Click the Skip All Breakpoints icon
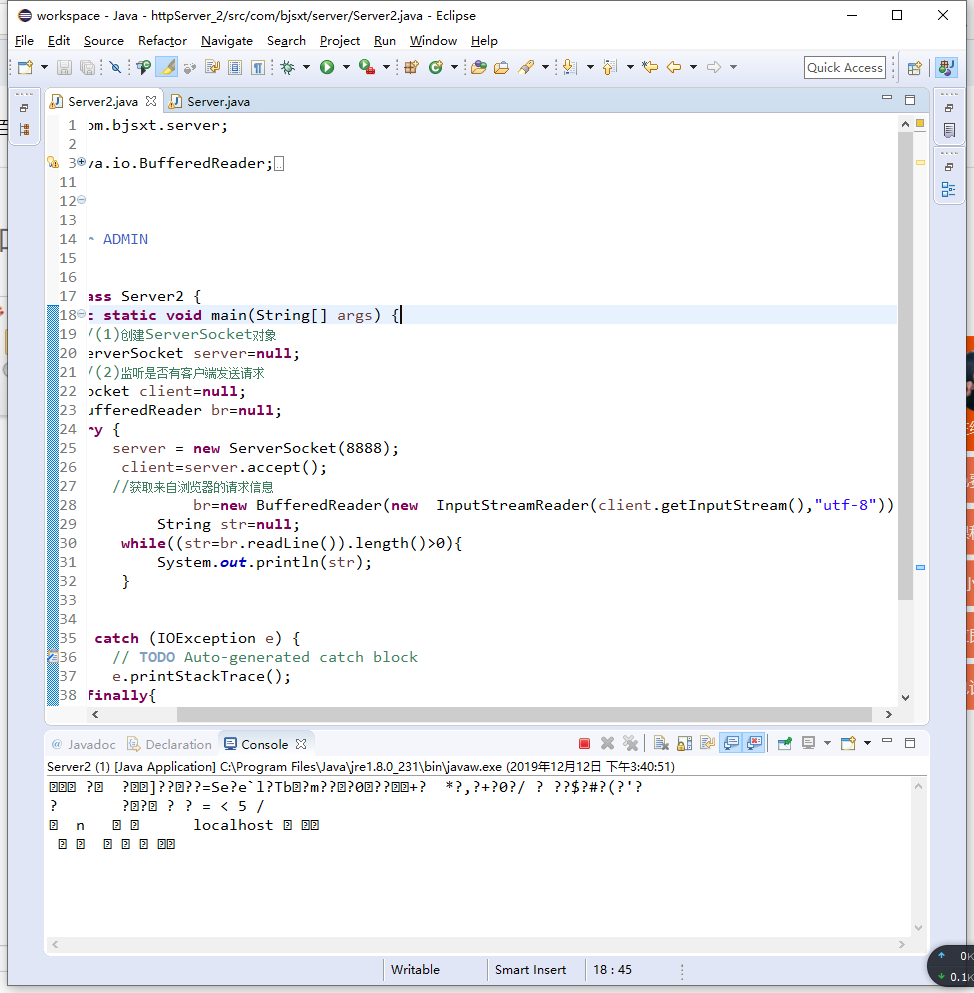Viewport: 974px width, 993px height. [x=115, y=67]
